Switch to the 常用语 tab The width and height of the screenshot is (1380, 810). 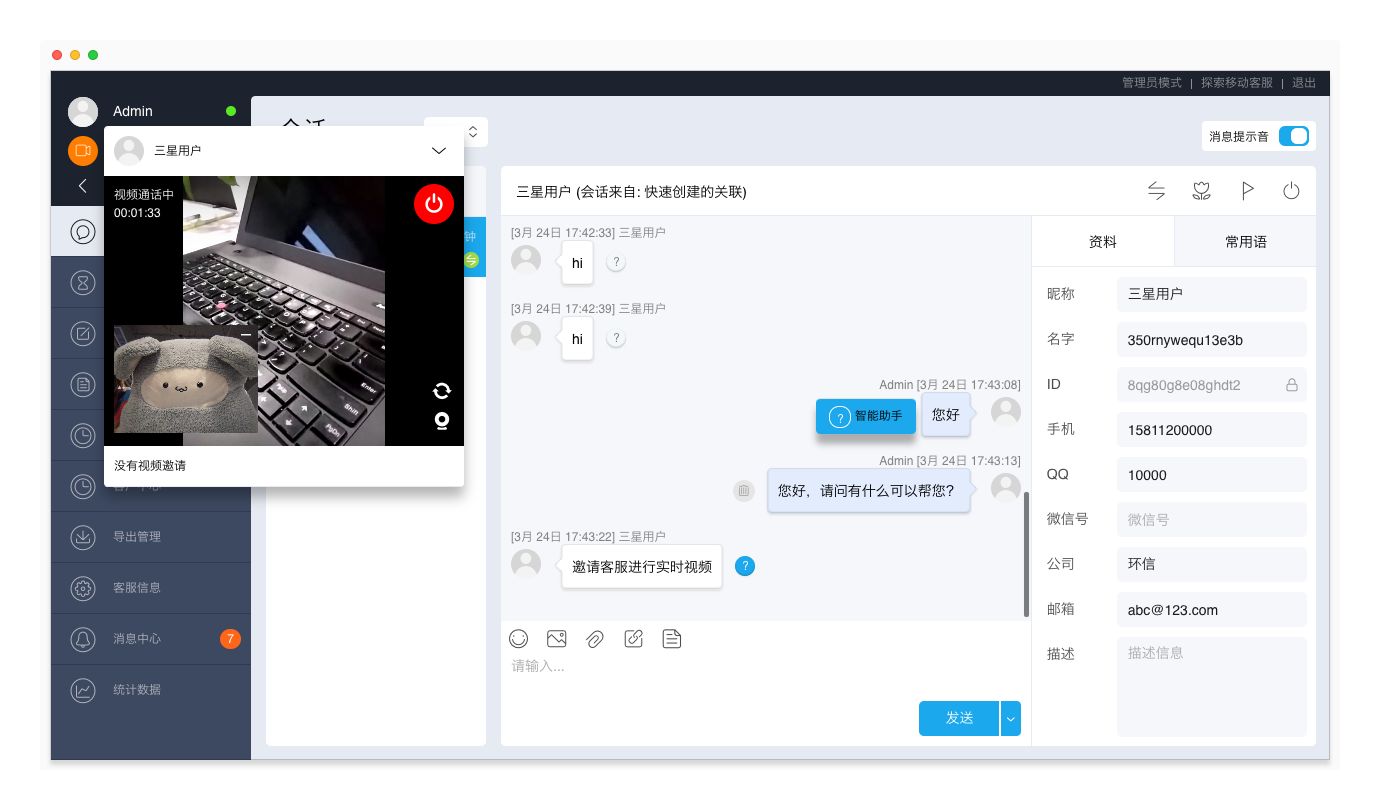point(1245,242)
